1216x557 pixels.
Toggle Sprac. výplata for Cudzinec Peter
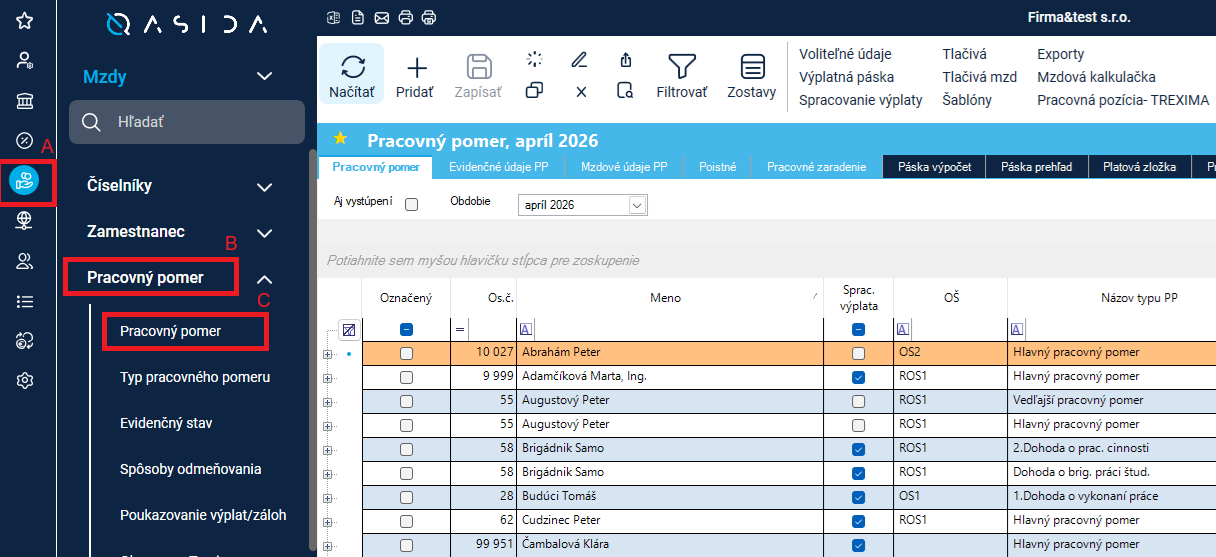(858, 521)
